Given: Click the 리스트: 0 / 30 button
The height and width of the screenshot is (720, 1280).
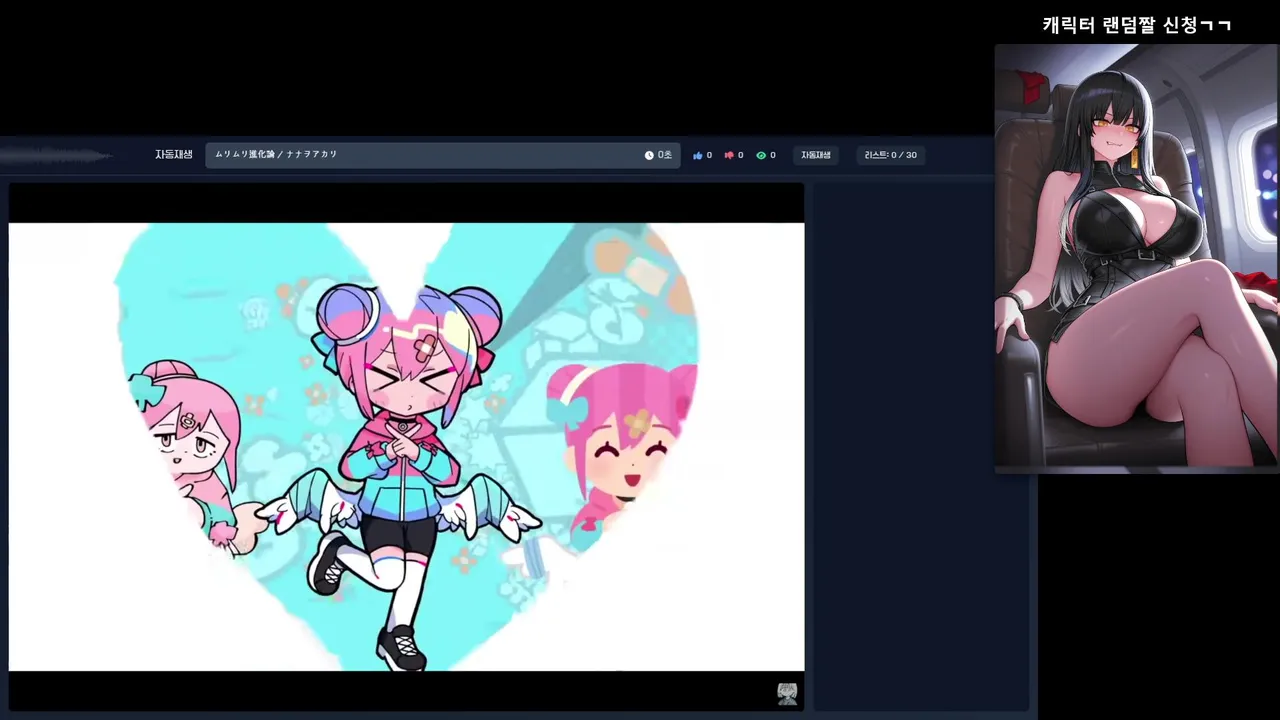Looking at the screenshot, I should click(891, 155).
